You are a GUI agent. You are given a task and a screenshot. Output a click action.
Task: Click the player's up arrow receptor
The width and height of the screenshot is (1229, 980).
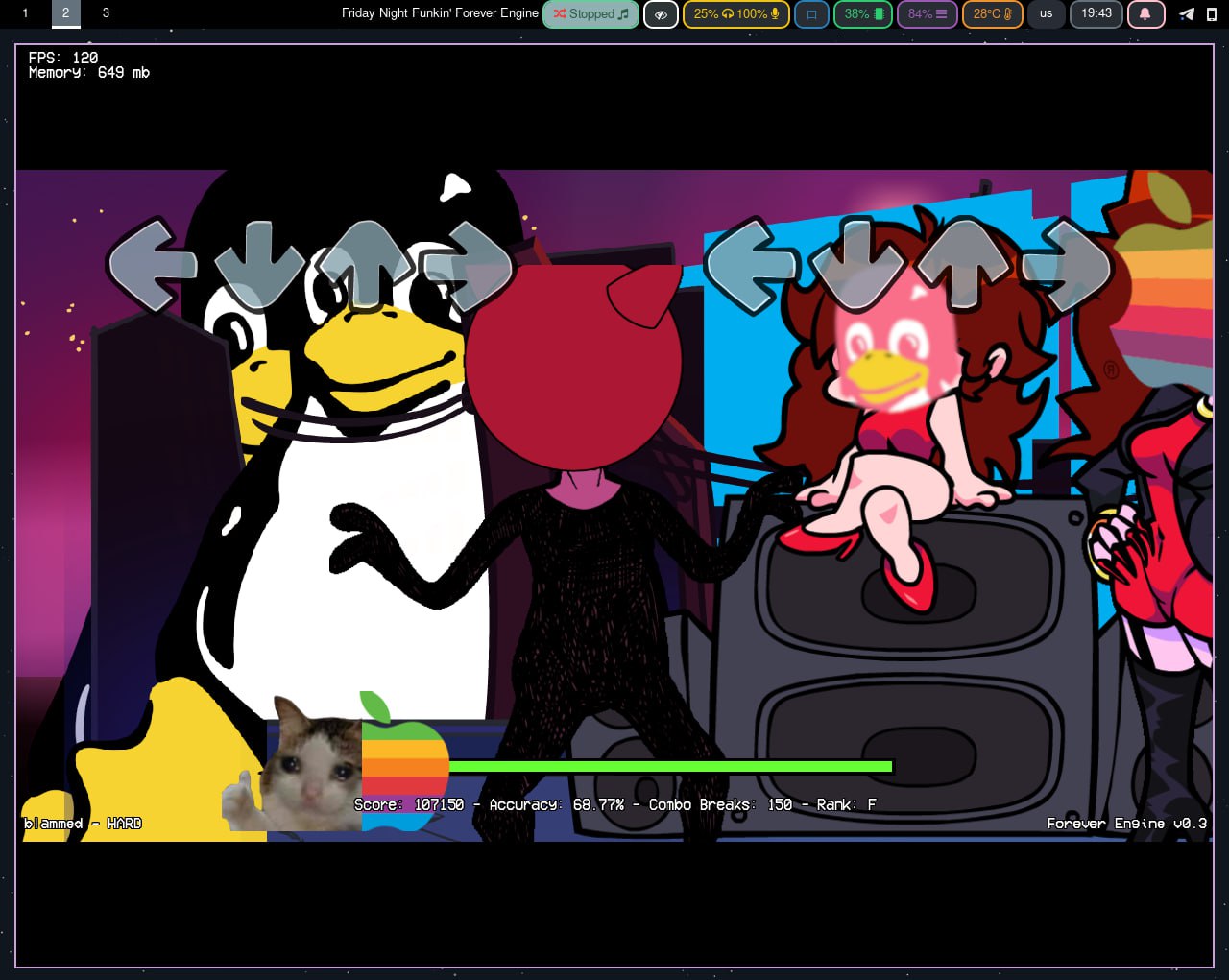[x=962, y=266]
